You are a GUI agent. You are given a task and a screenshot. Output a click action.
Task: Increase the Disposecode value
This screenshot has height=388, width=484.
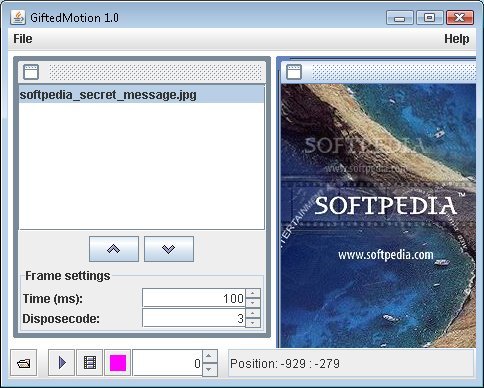(253, 313)
